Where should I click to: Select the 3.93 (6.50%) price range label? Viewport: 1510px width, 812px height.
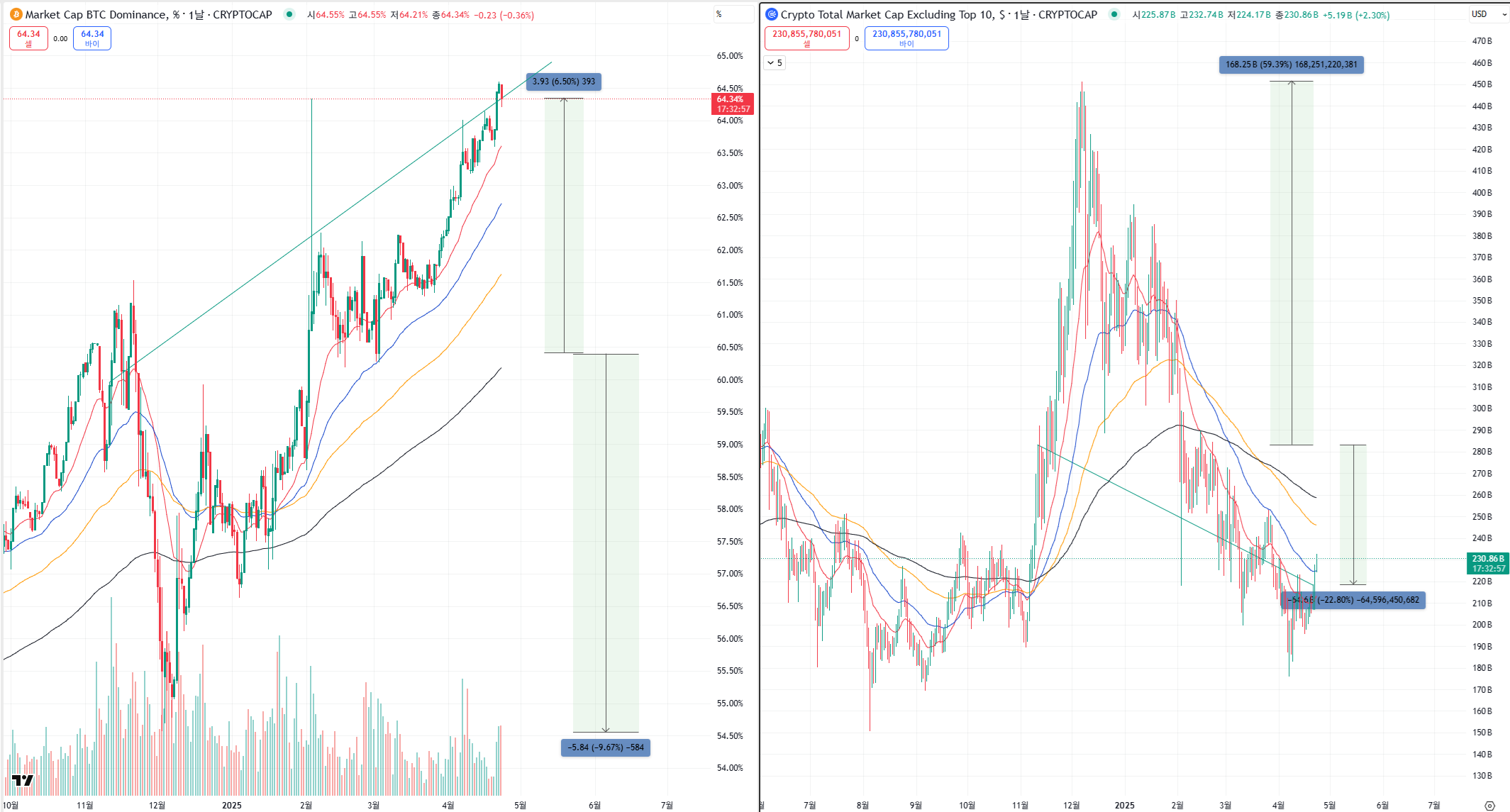click(564, 82)
